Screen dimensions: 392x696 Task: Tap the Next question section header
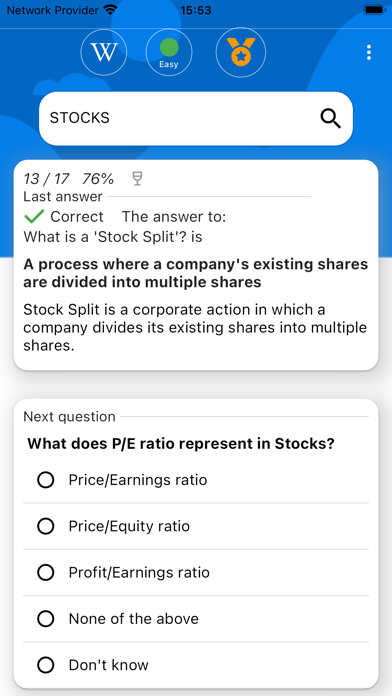(x=69, y=416)
